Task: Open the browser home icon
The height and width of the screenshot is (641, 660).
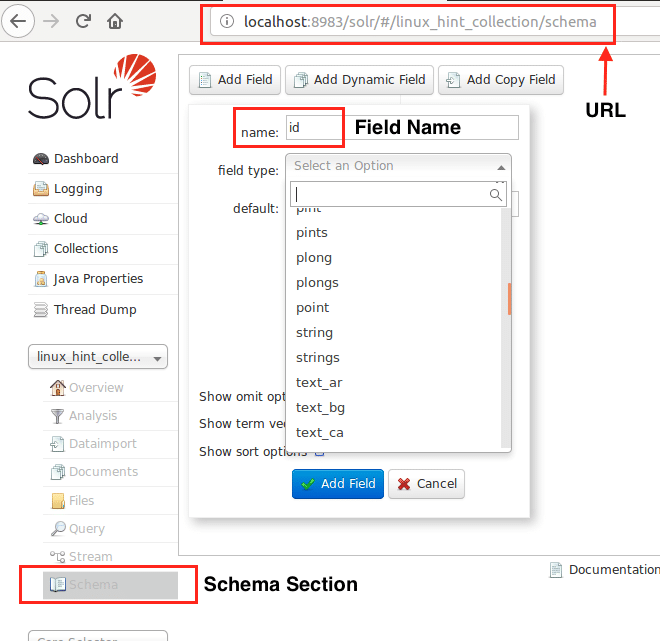Action: [114, 21]
